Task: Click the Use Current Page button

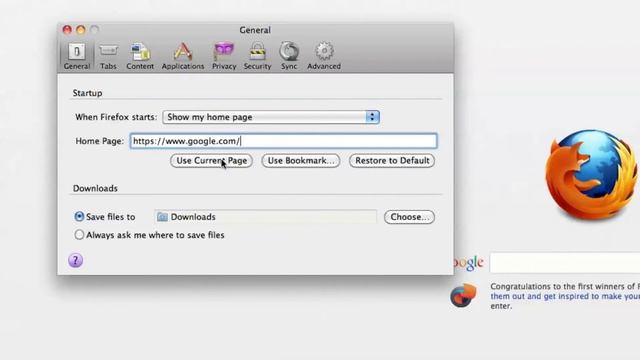Action: click(211, 160)
